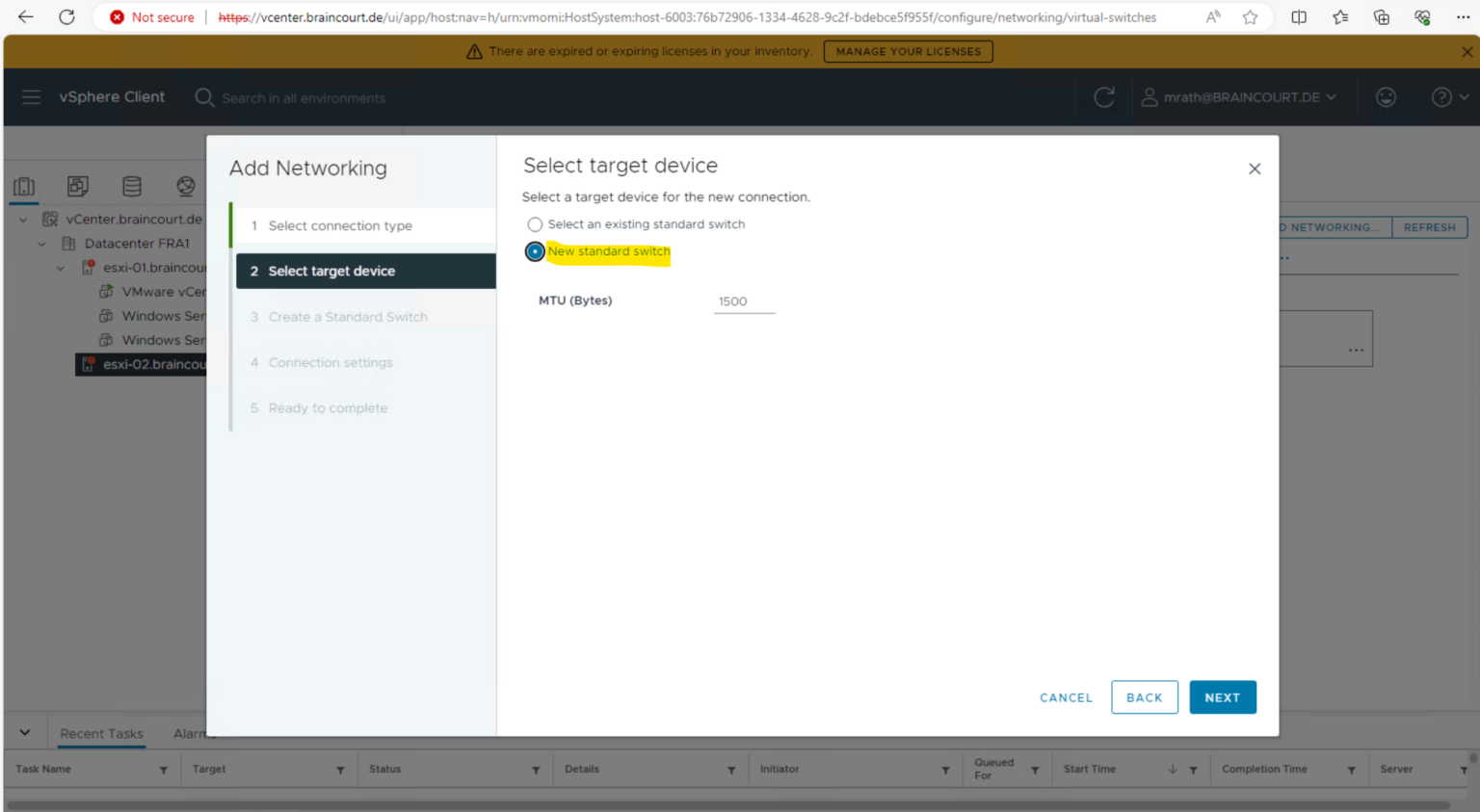
Task: Click the CANCEL link in dialog
Action: 1066,697
